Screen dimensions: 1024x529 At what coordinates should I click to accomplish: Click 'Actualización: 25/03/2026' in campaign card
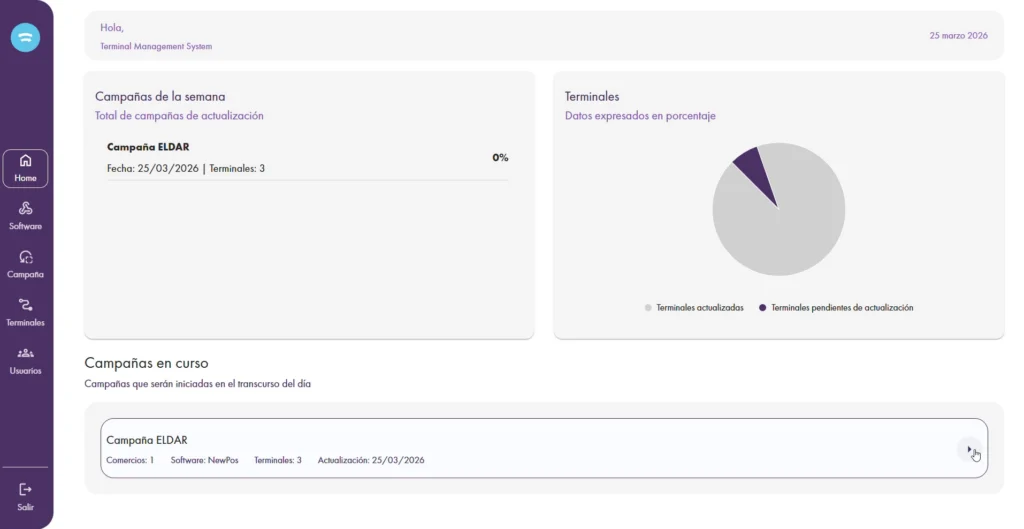371,460
